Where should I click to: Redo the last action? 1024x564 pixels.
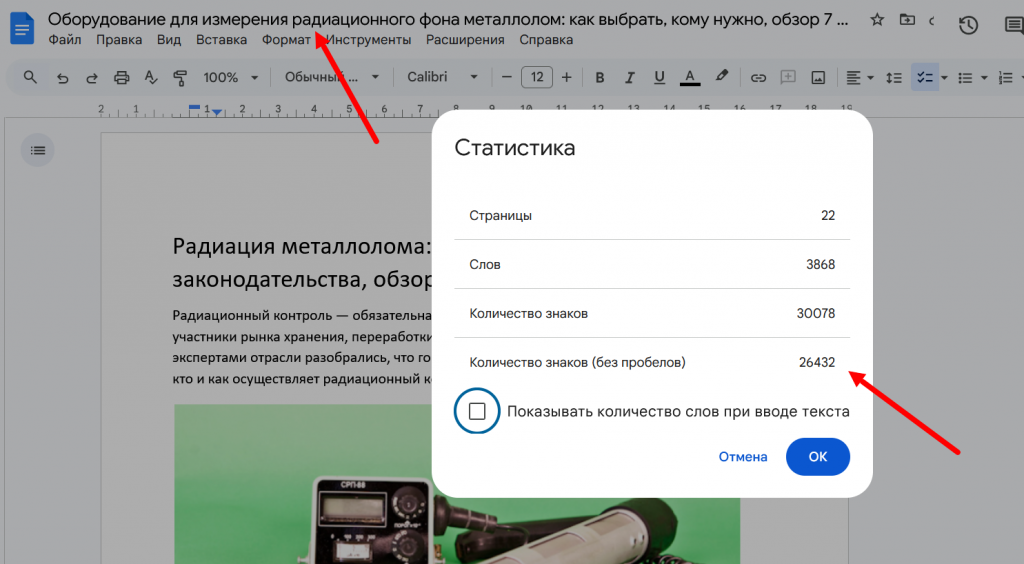tap(91, 78)
